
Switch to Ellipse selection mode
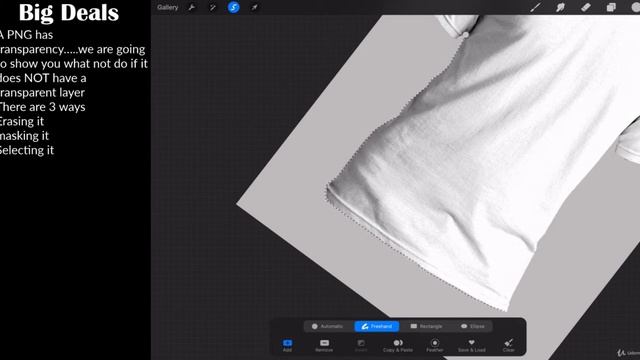[x=473, y=326]
